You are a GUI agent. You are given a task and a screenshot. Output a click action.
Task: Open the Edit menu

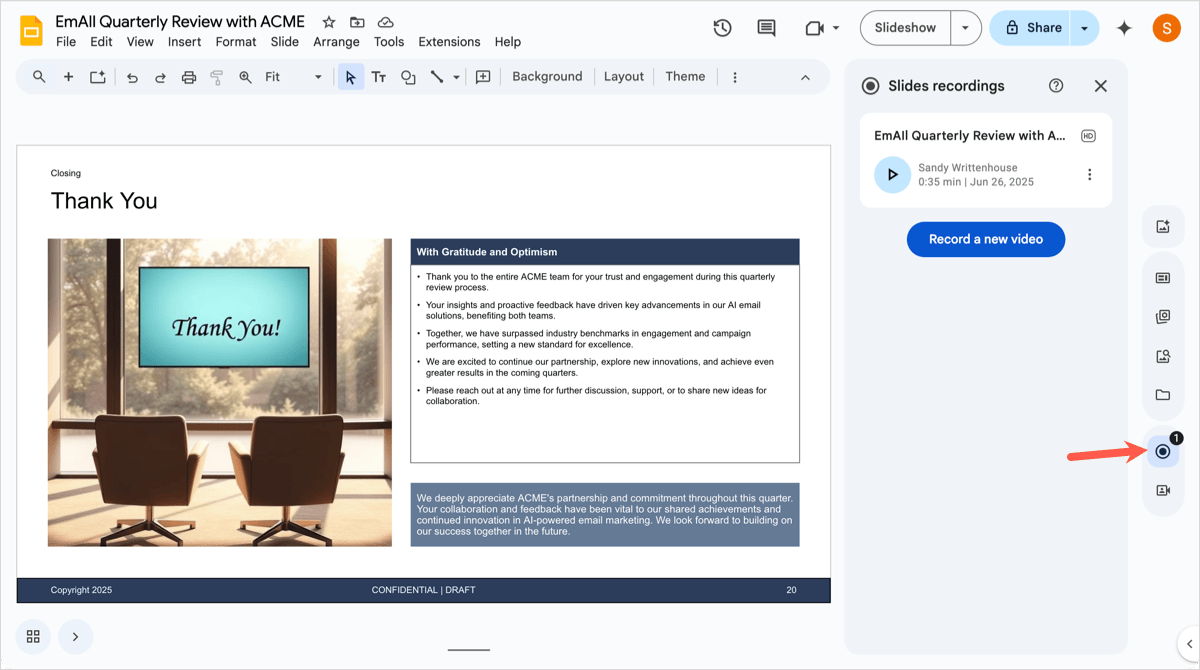pos(101,42)
